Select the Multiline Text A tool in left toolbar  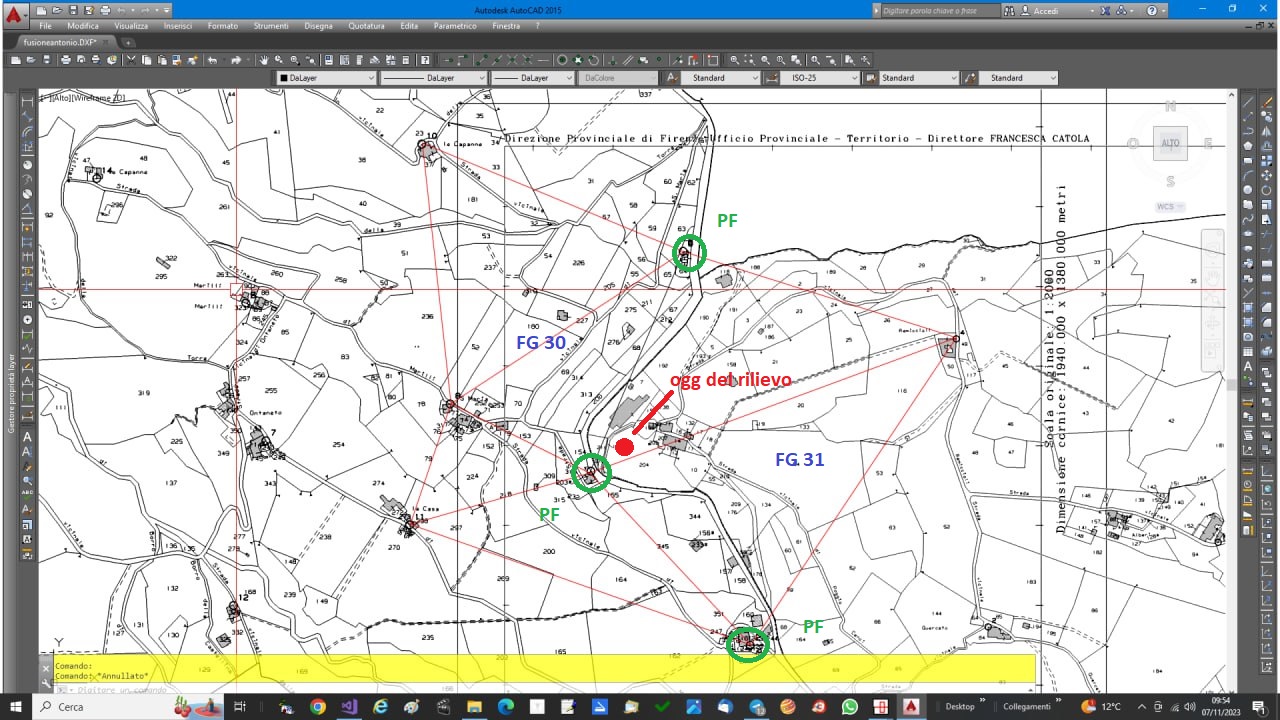27,437
